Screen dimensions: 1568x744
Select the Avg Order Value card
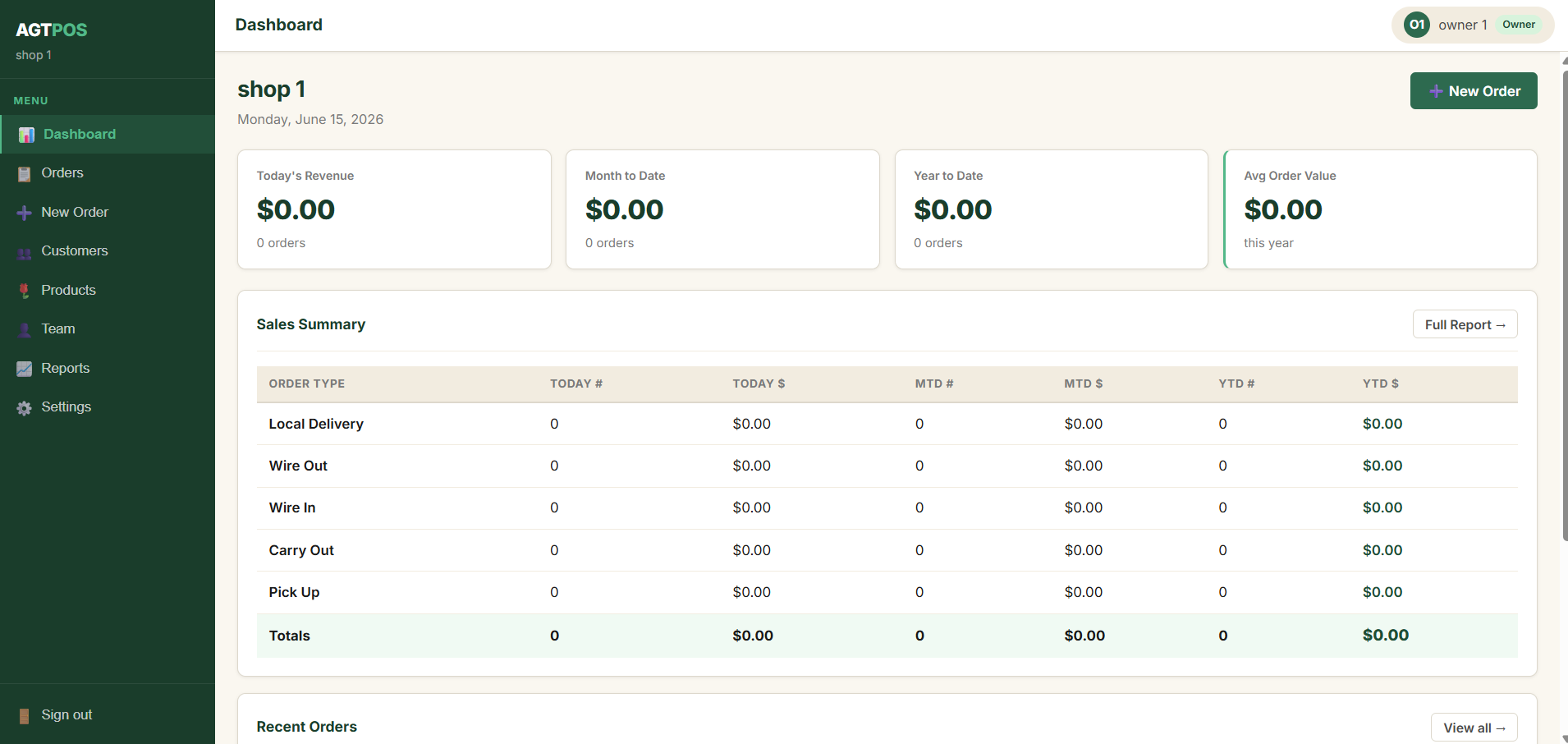pyautogui.click(x=1380, y=209)
